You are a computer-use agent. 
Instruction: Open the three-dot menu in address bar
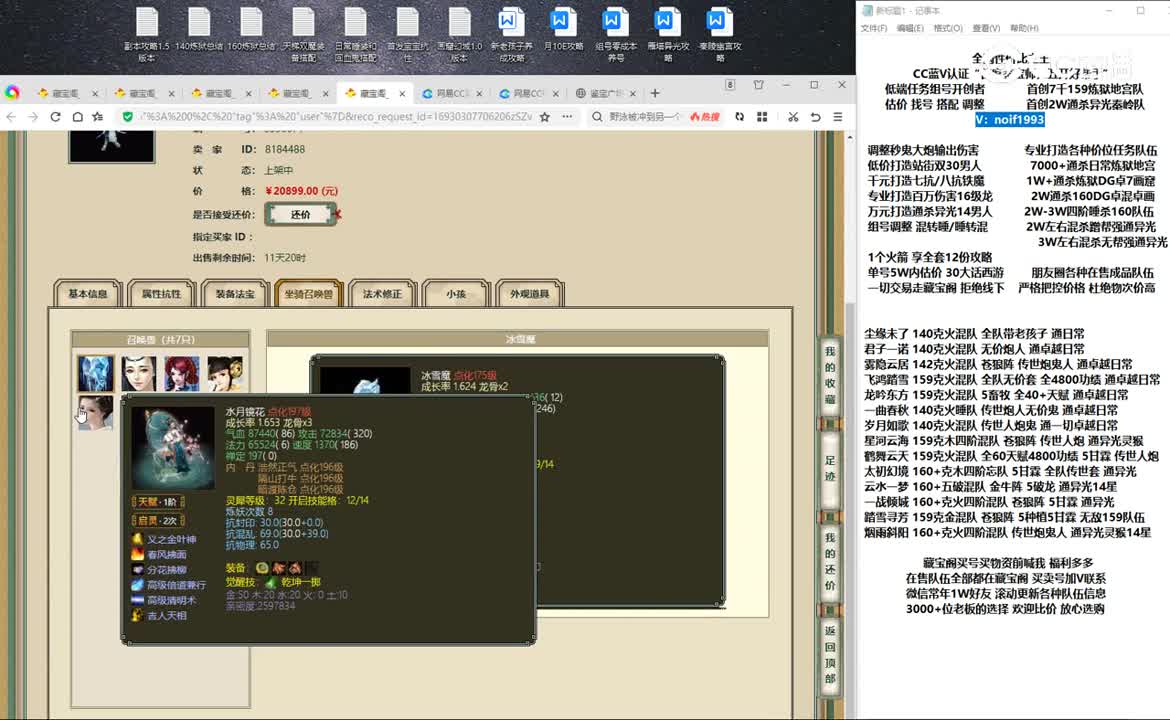click(x=567, y=117)
